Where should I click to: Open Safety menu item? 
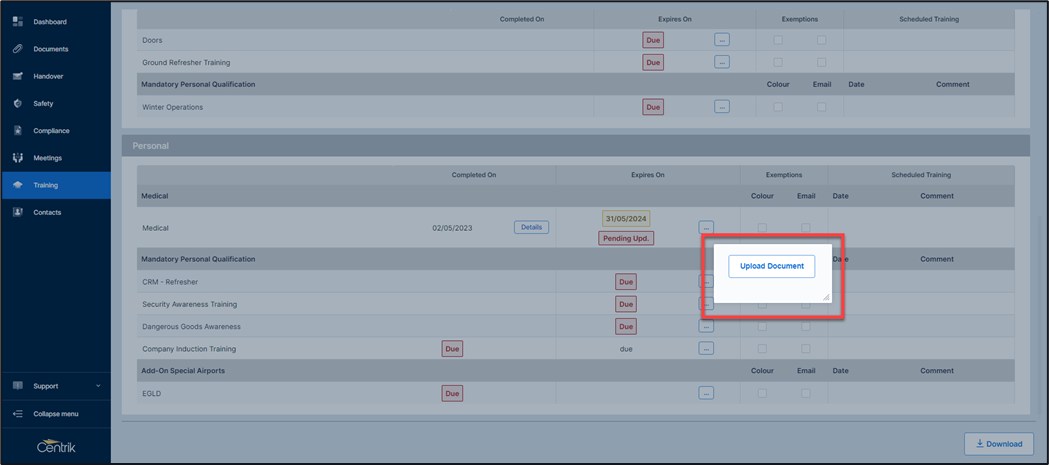[43, 104]
